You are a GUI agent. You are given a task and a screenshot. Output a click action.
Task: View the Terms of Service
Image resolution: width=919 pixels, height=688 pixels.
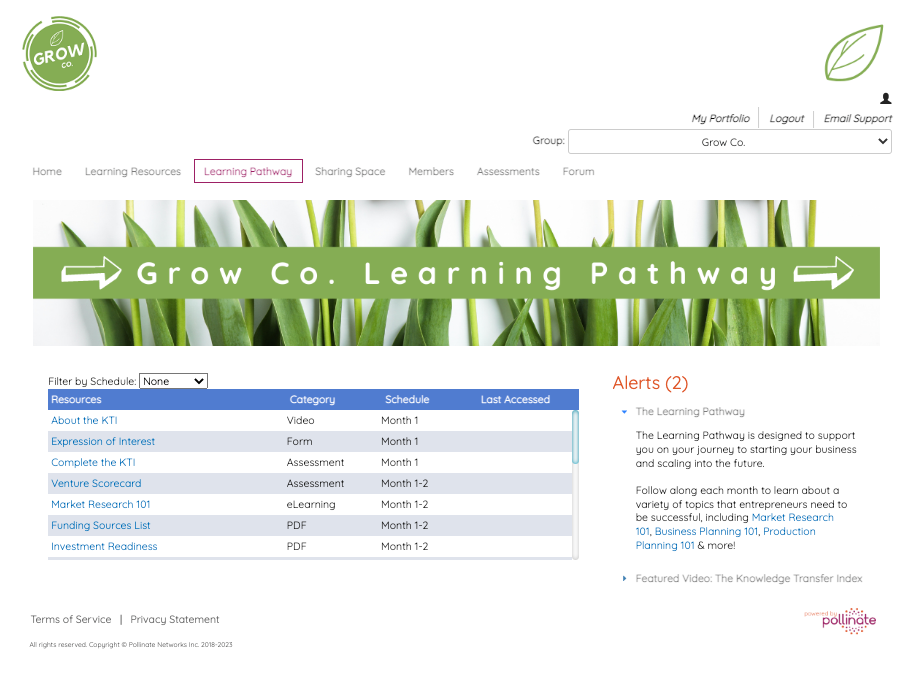point(70,619)
